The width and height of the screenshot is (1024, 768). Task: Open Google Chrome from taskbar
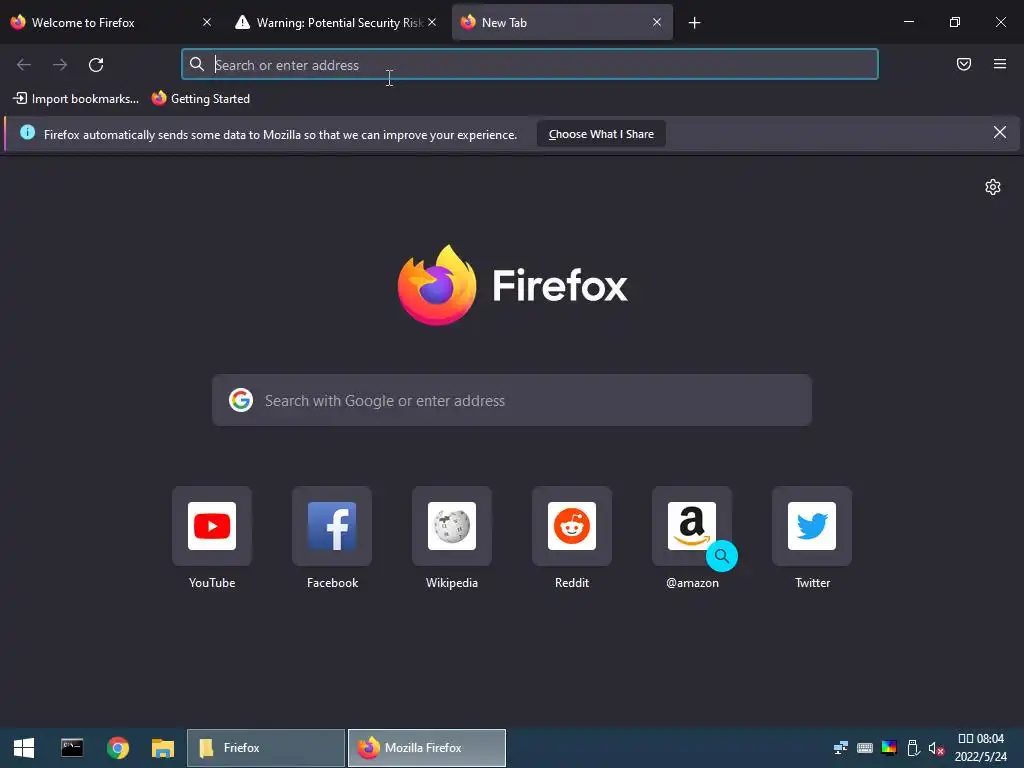(x=118, y=748)
